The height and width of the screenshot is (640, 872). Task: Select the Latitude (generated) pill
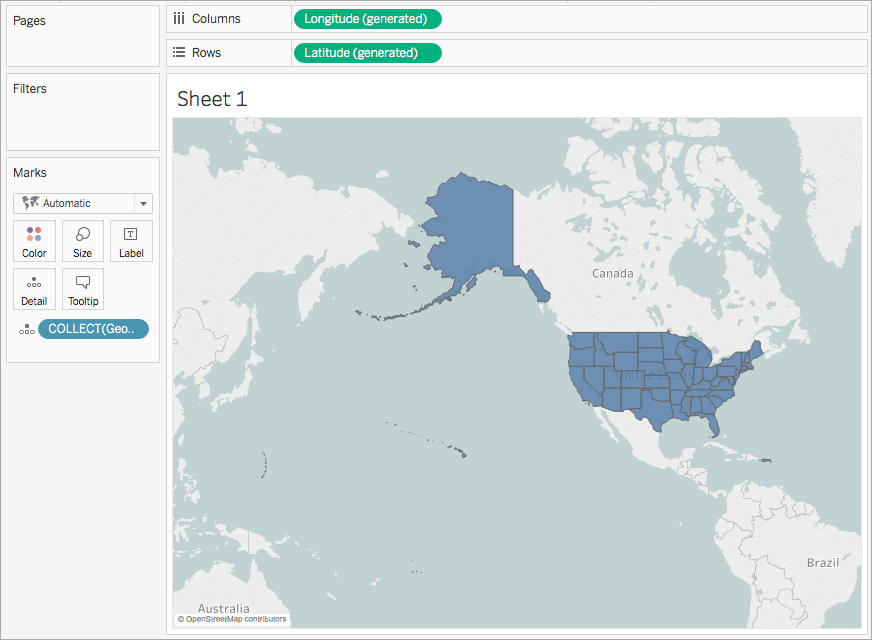pos(368,53)
